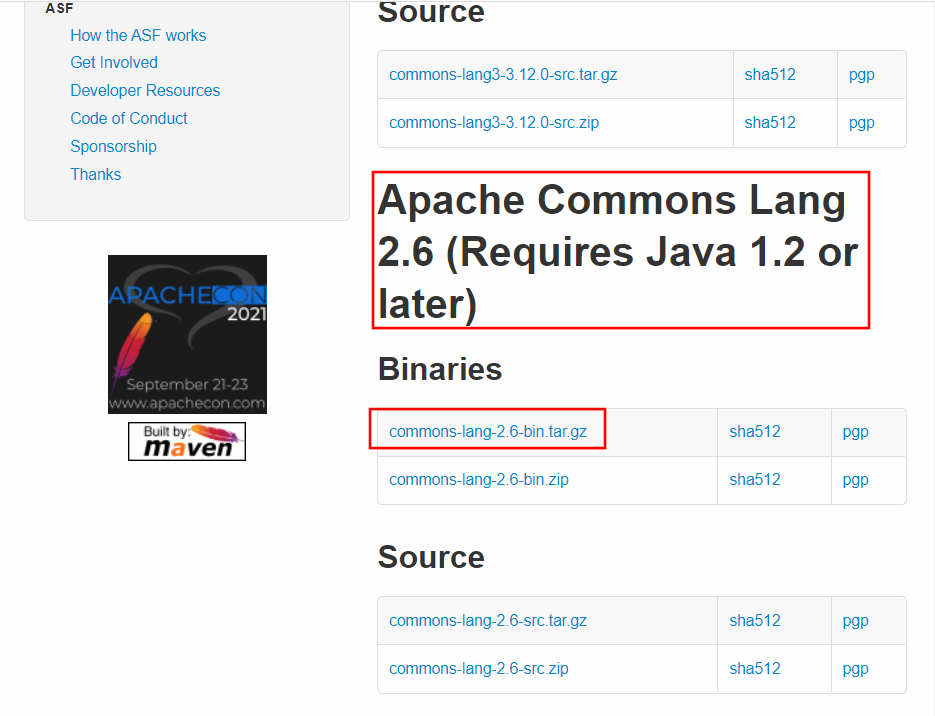This screenshot has width=935, height=716.
Task: Click the Source heading below the Binaries table
Action: point(431,557)
